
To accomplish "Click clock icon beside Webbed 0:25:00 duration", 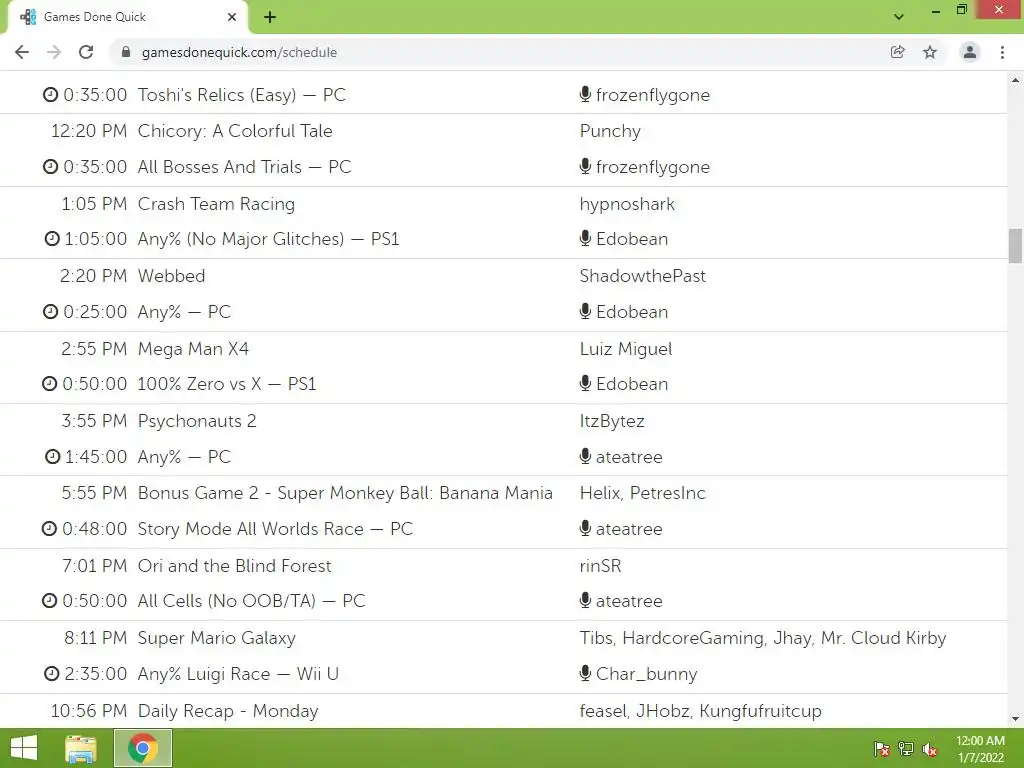I will tap(50, 312).
